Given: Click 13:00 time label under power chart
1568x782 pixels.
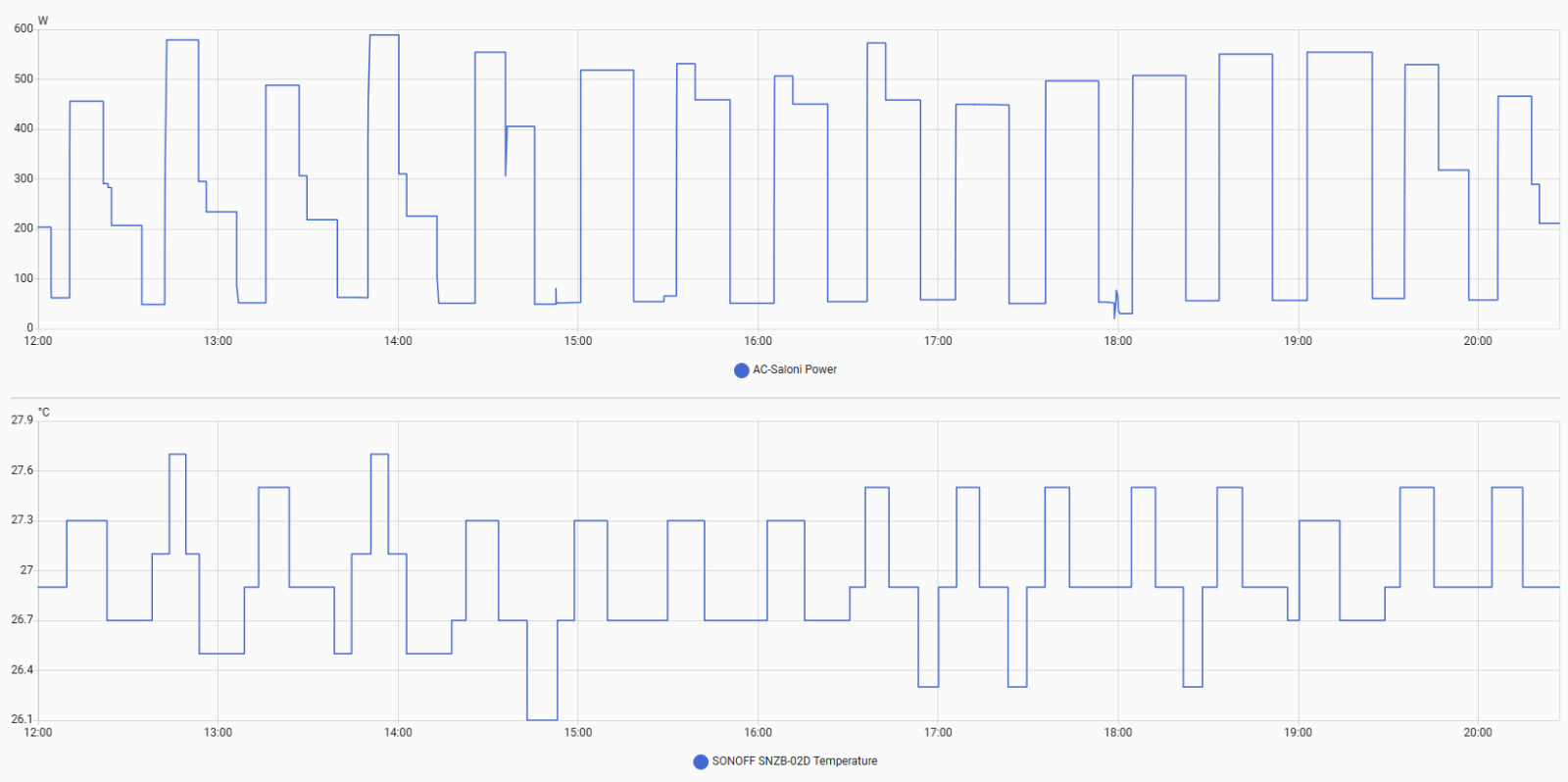Looking at the screenshot, I should 218,341.
